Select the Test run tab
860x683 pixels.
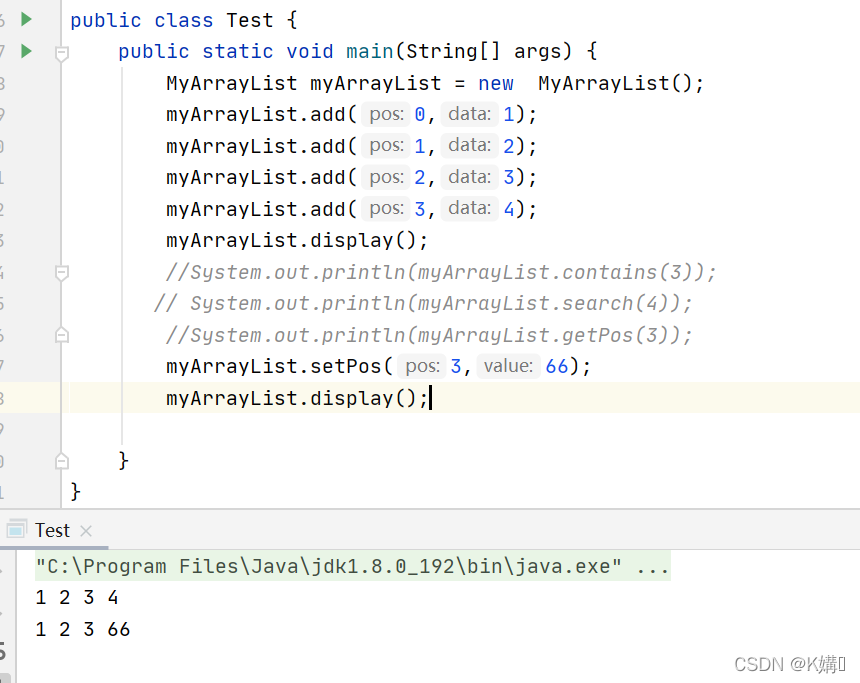tap(52, 530)
